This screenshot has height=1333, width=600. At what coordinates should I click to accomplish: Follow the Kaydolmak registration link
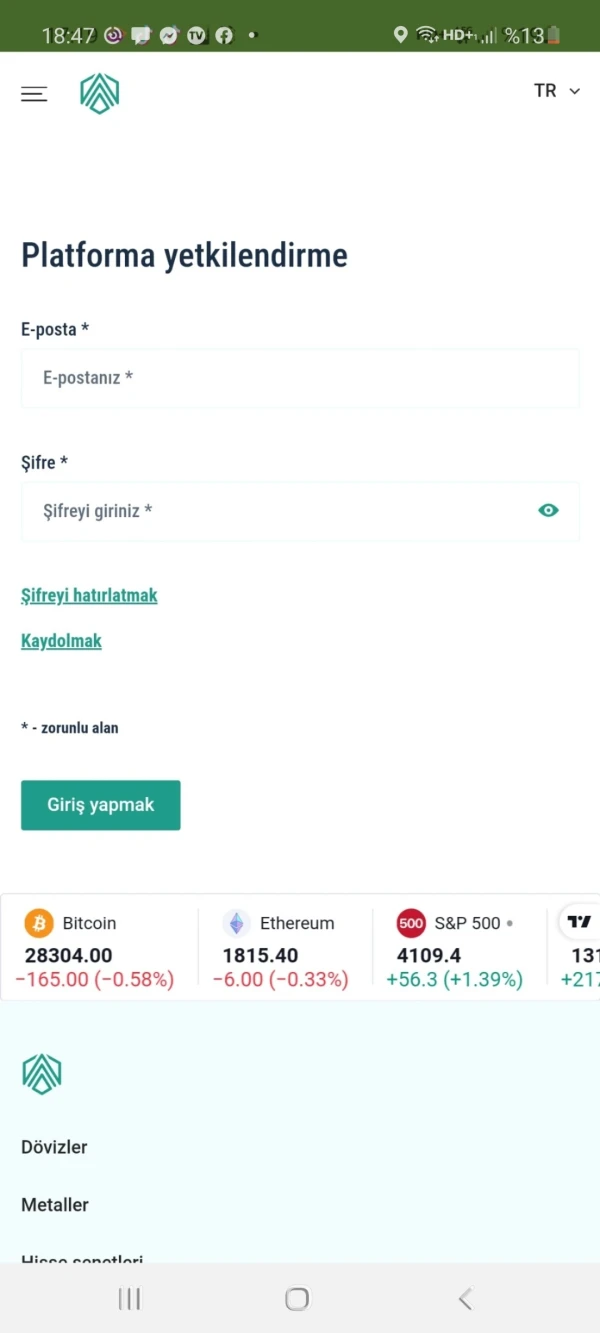coord(61,641)
